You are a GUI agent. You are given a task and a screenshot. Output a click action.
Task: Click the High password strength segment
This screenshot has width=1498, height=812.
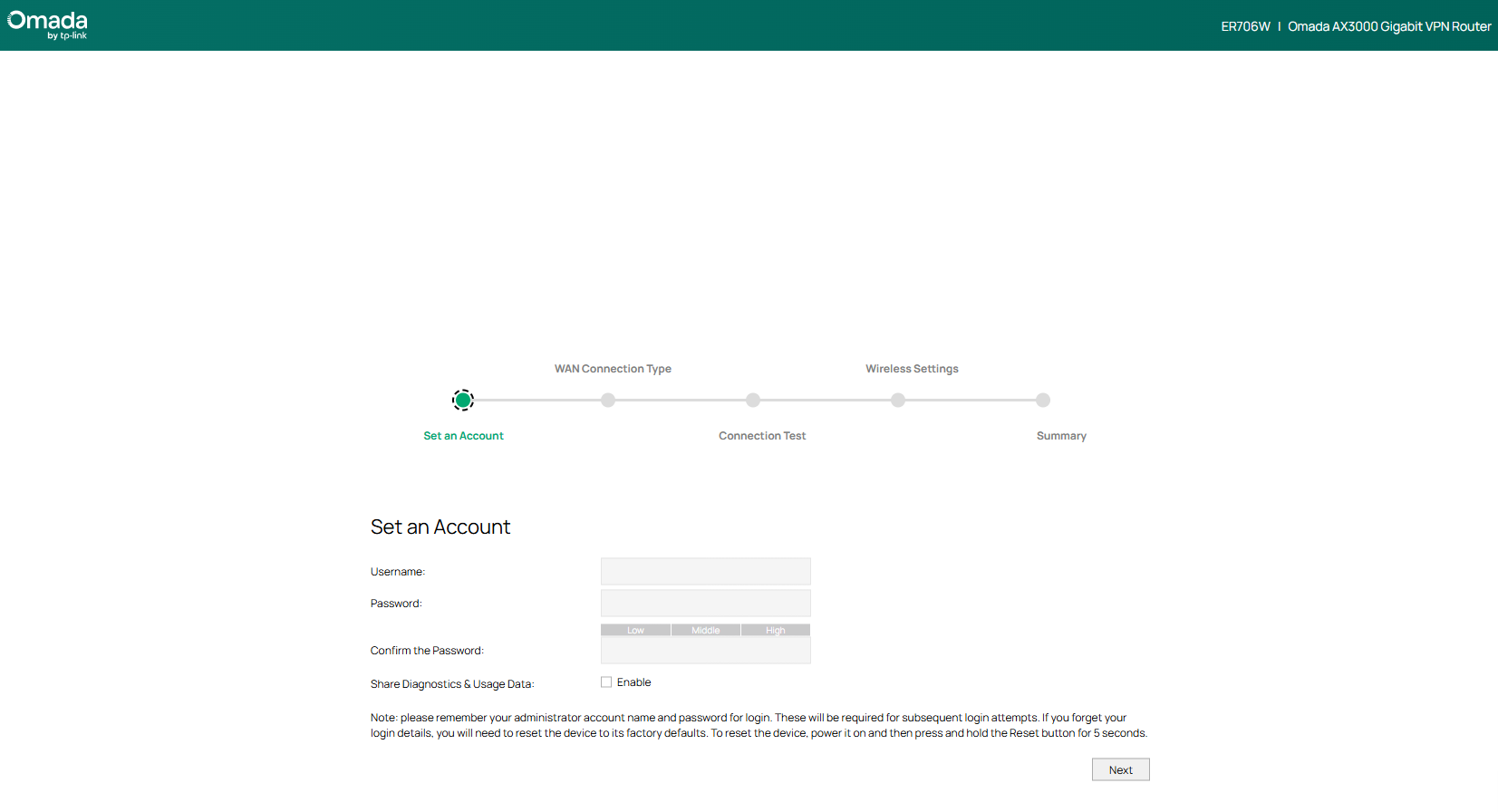[776, 630]
